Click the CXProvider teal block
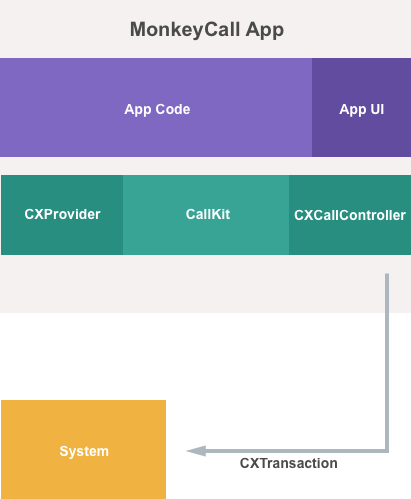Viewport: 411px width, 499px height. [62, 215]
